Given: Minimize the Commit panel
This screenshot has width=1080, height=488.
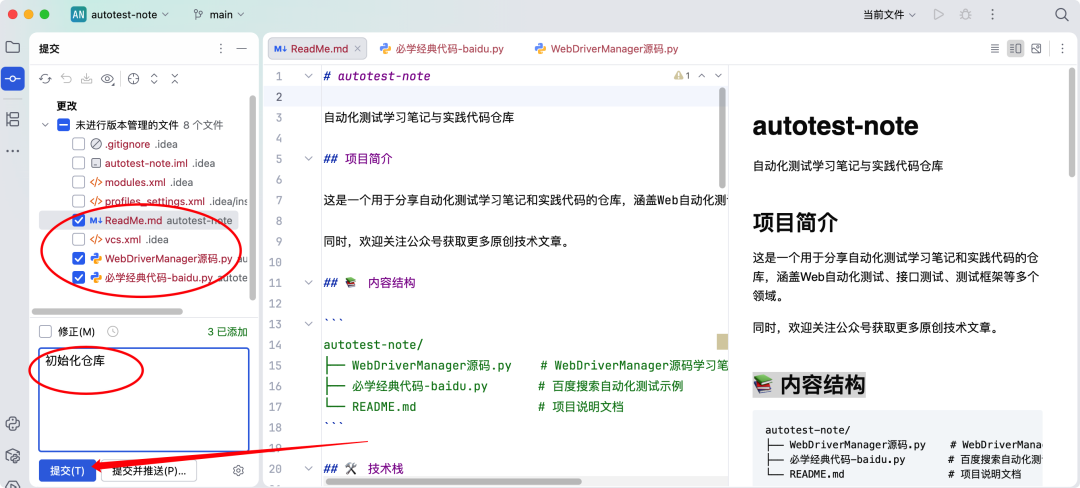Looking at the screenshot, I should (x=241, y=48).
